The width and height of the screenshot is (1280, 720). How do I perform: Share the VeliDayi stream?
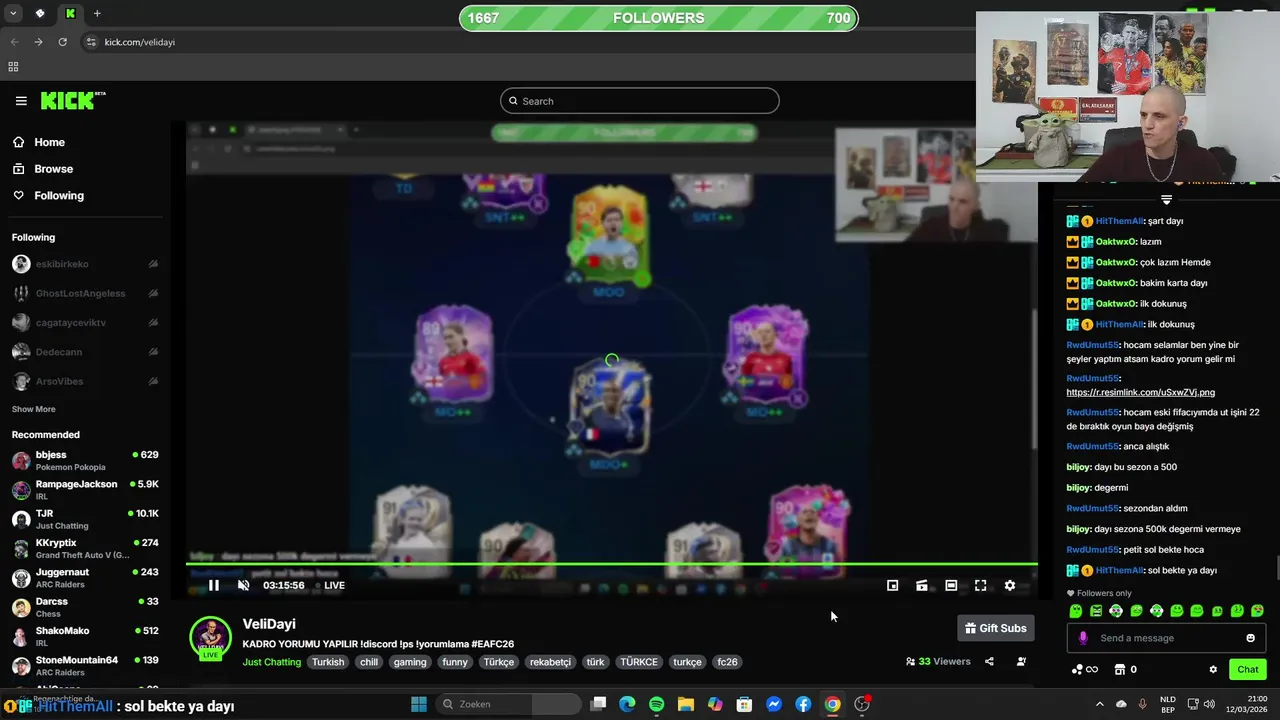pos(989,661)
